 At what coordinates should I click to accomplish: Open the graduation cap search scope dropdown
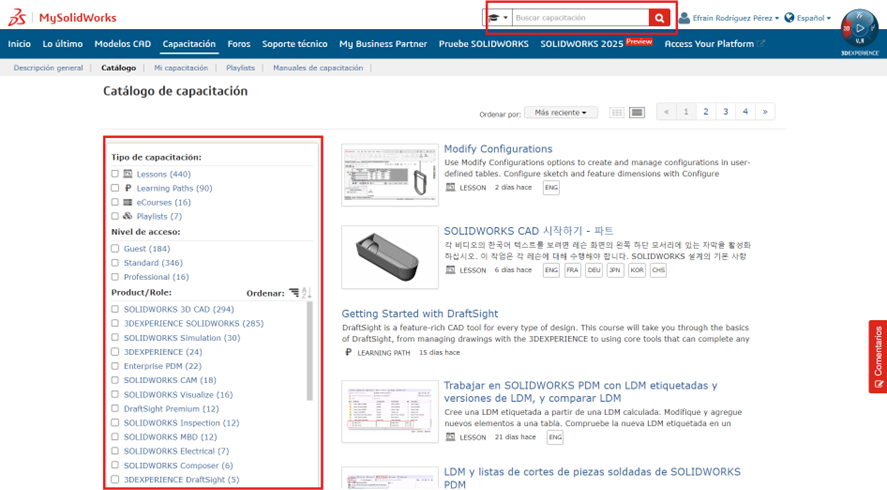[498, 18]
